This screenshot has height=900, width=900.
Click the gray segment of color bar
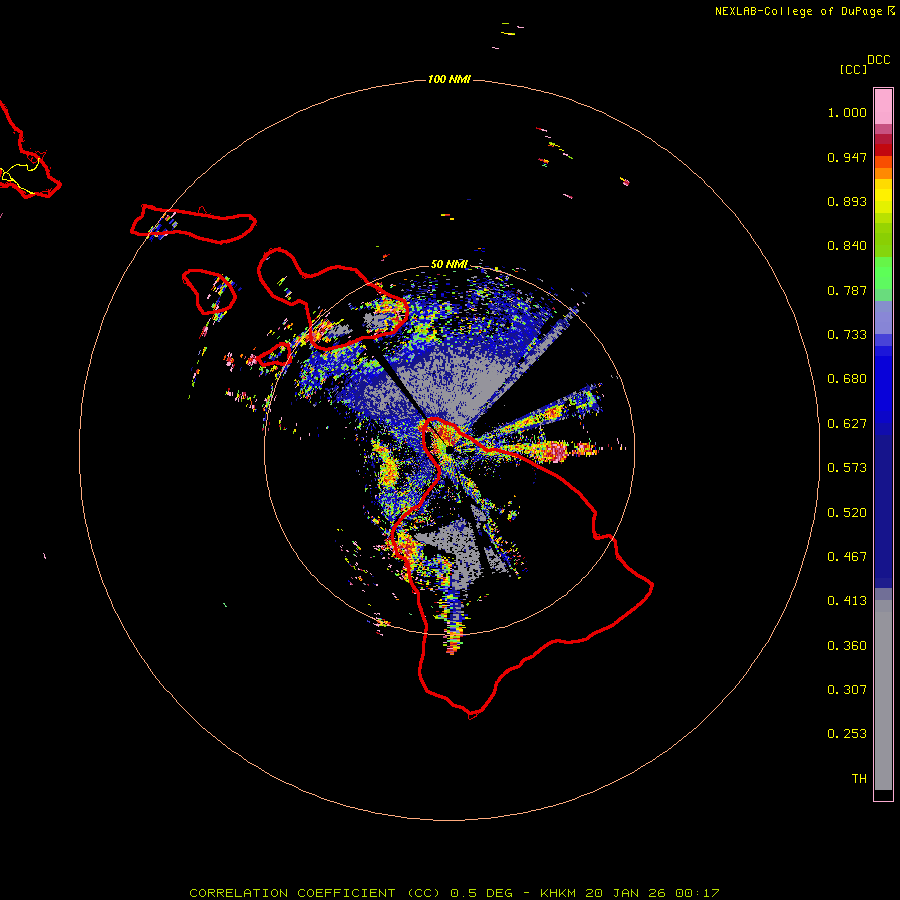click(883, 695)
